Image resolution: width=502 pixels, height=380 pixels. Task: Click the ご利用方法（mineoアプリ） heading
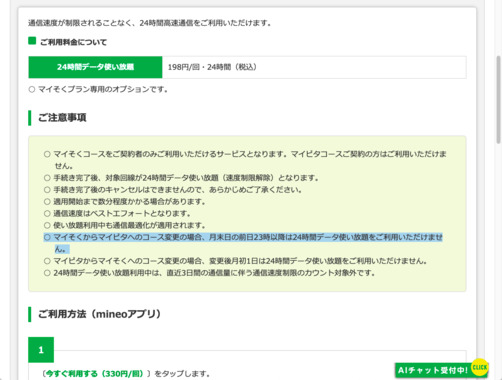99,314
